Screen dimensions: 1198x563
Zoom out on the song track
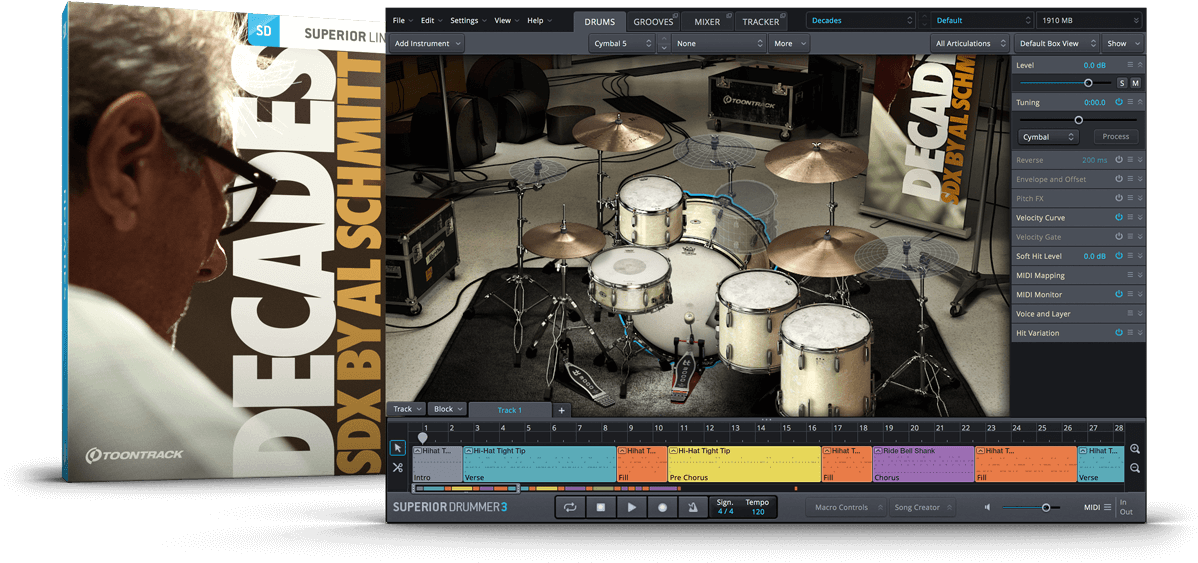click(x=1135, y=468)
